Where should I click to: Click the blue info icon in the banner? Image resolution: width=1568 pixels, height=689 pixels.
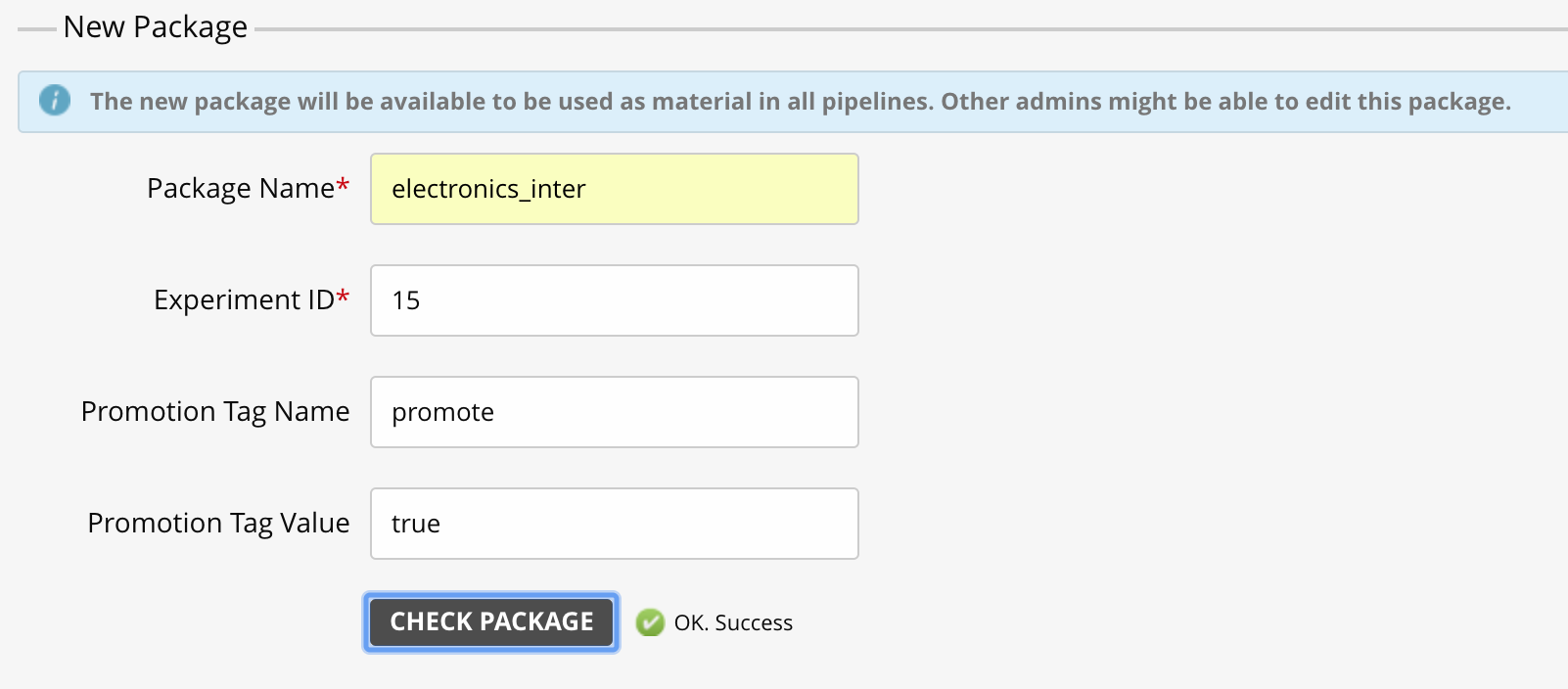click(55, 100)
